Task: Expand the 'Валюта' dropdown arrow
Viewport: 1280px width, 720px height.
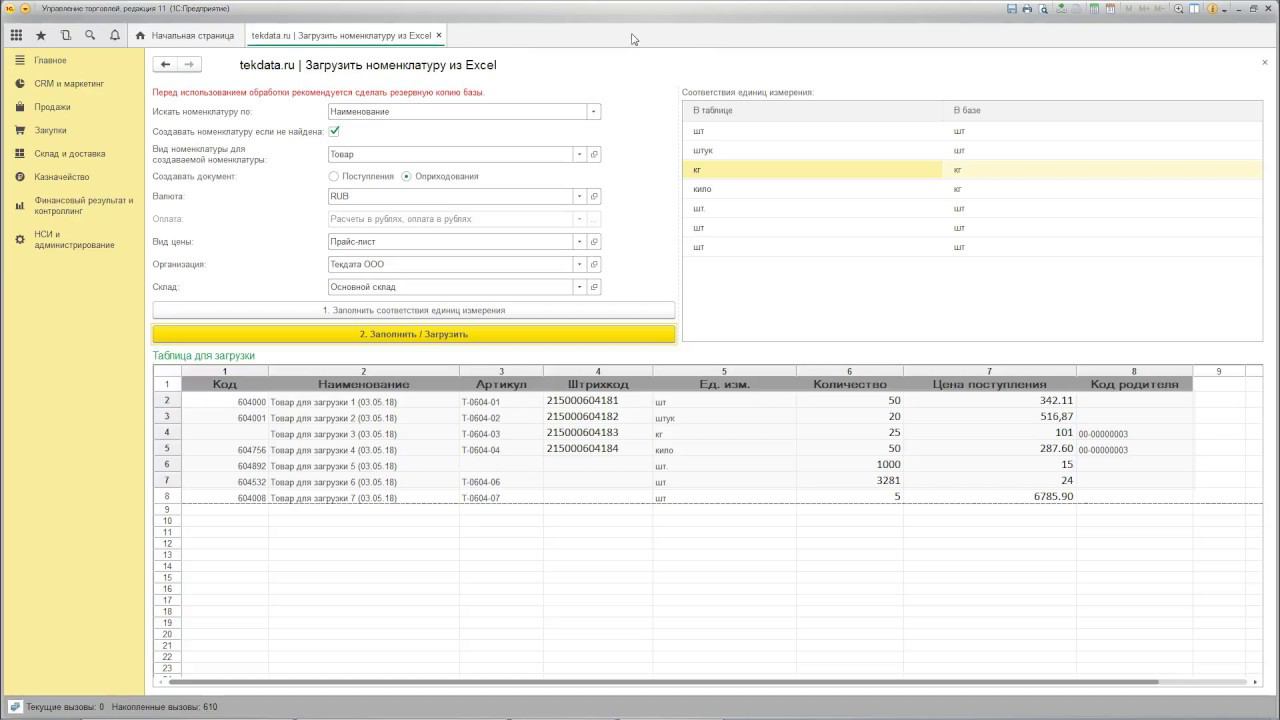Action: pyautogui.click(x=578, y=196)
